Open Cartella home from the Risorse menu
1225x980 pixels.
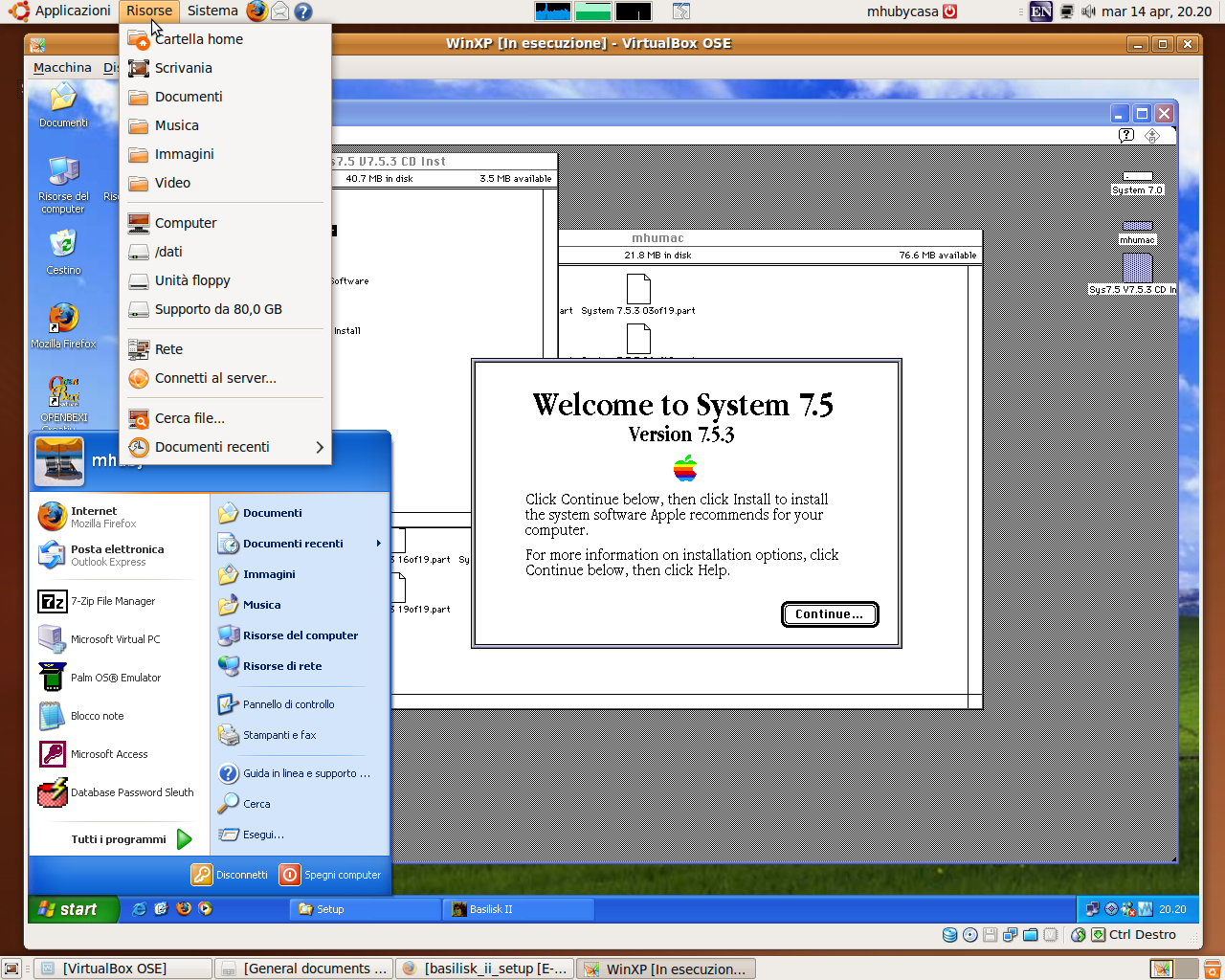click(x=226, y=39)
